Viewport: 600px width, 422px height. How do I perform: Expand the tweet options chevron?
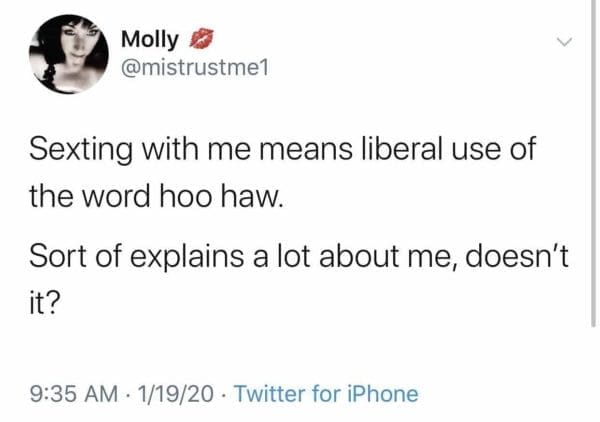coord(563,42)
